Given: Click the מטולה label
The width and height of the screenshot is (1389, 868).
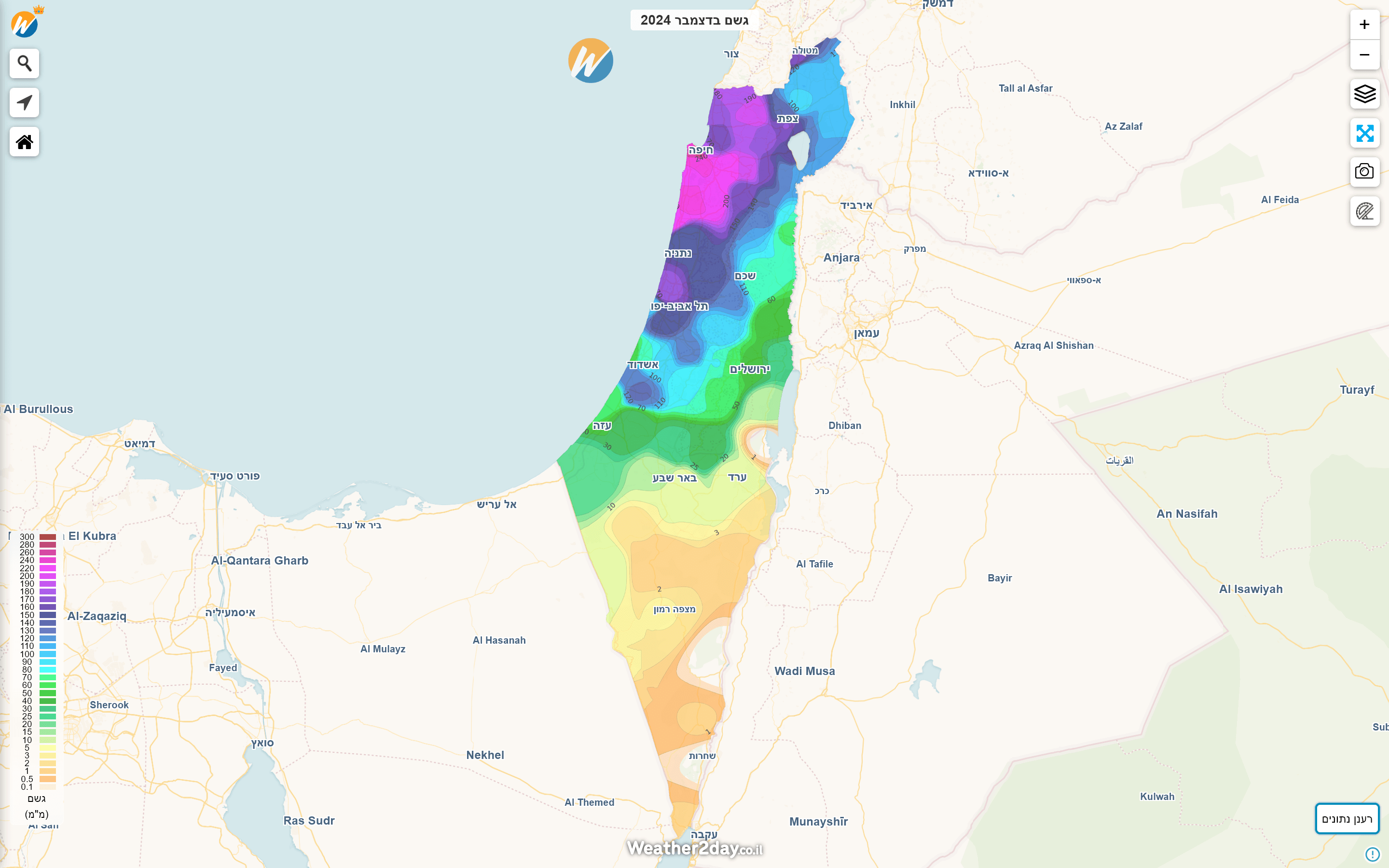Looking at the screenshot, I should 805,51.
